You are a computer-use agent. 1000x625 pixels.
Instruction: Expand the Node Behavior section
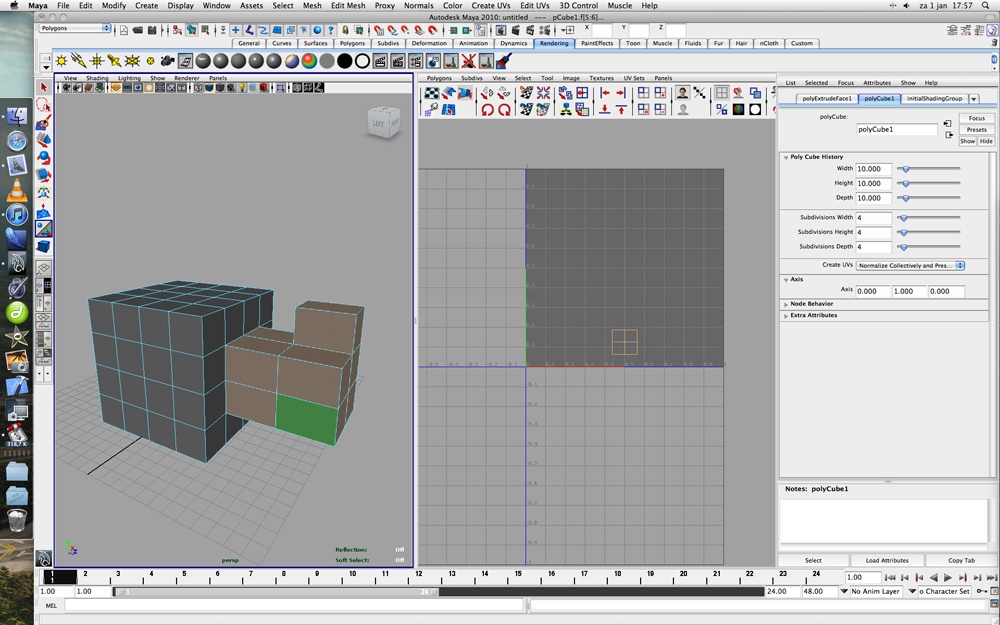coord(786,304)
